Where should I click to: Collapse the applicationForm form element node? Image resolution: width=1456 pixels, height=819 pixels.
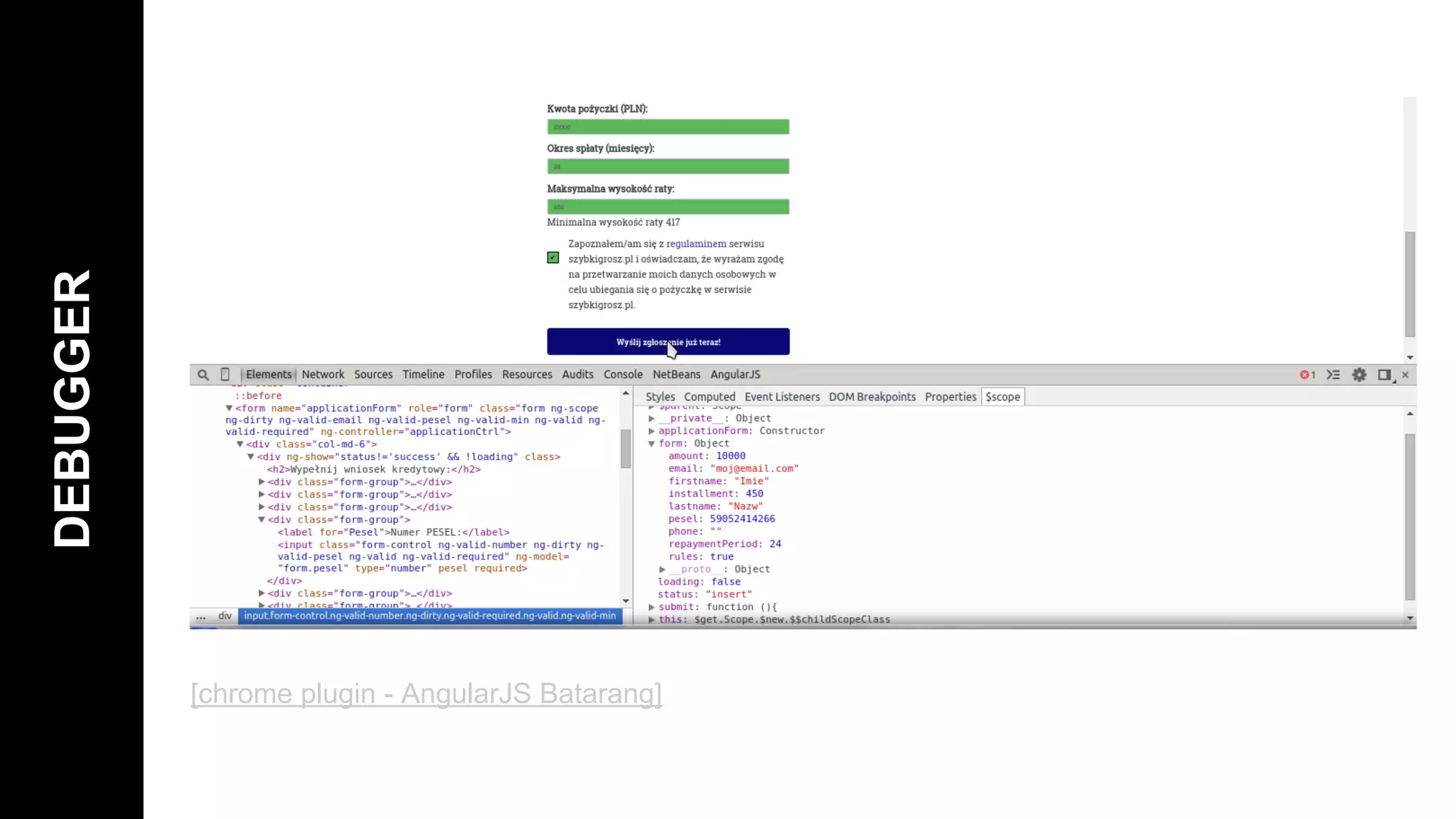pyautogui.click(x=229, y=408)
